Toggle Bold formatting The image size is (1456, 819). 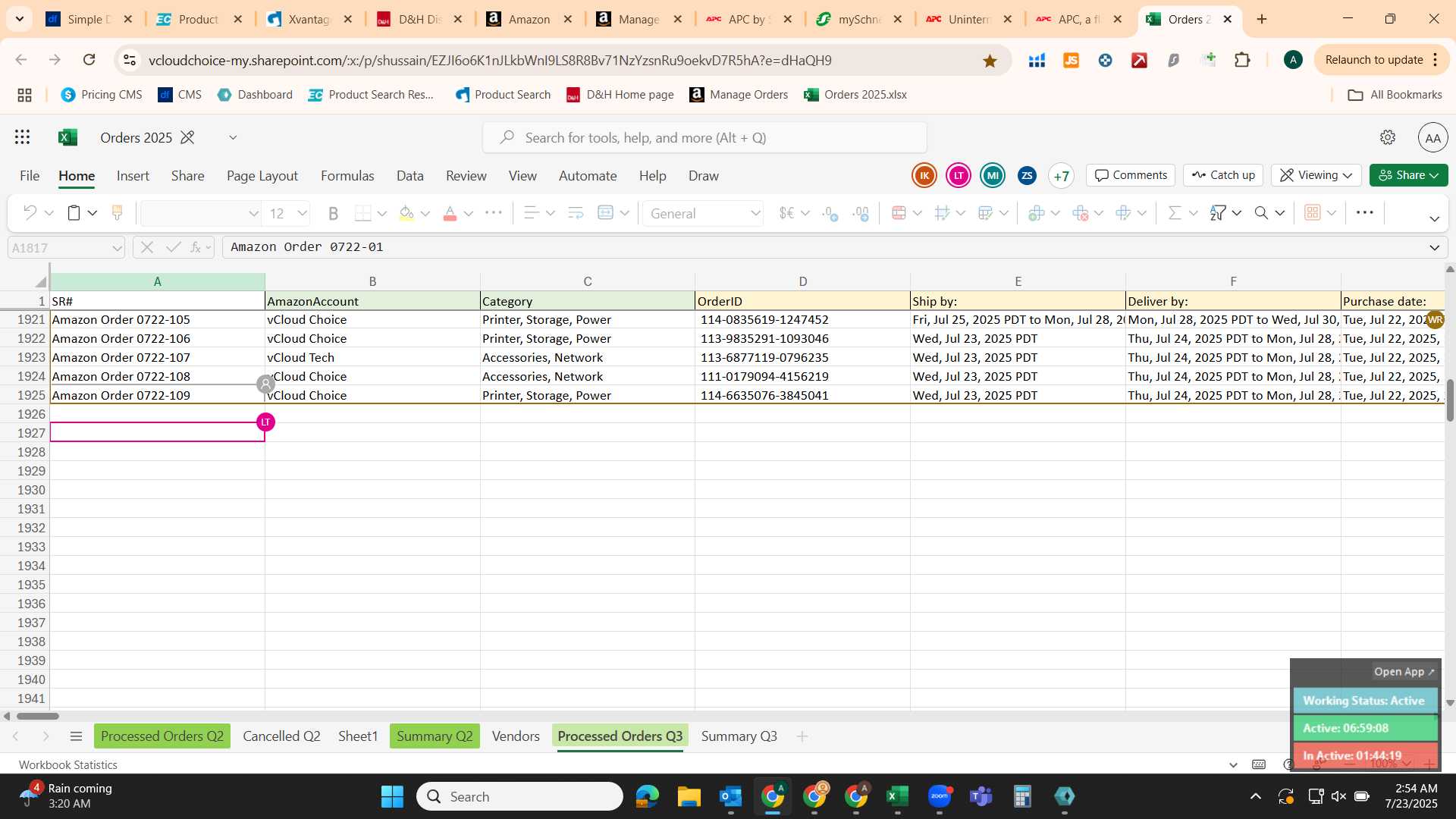pos(333,214)
